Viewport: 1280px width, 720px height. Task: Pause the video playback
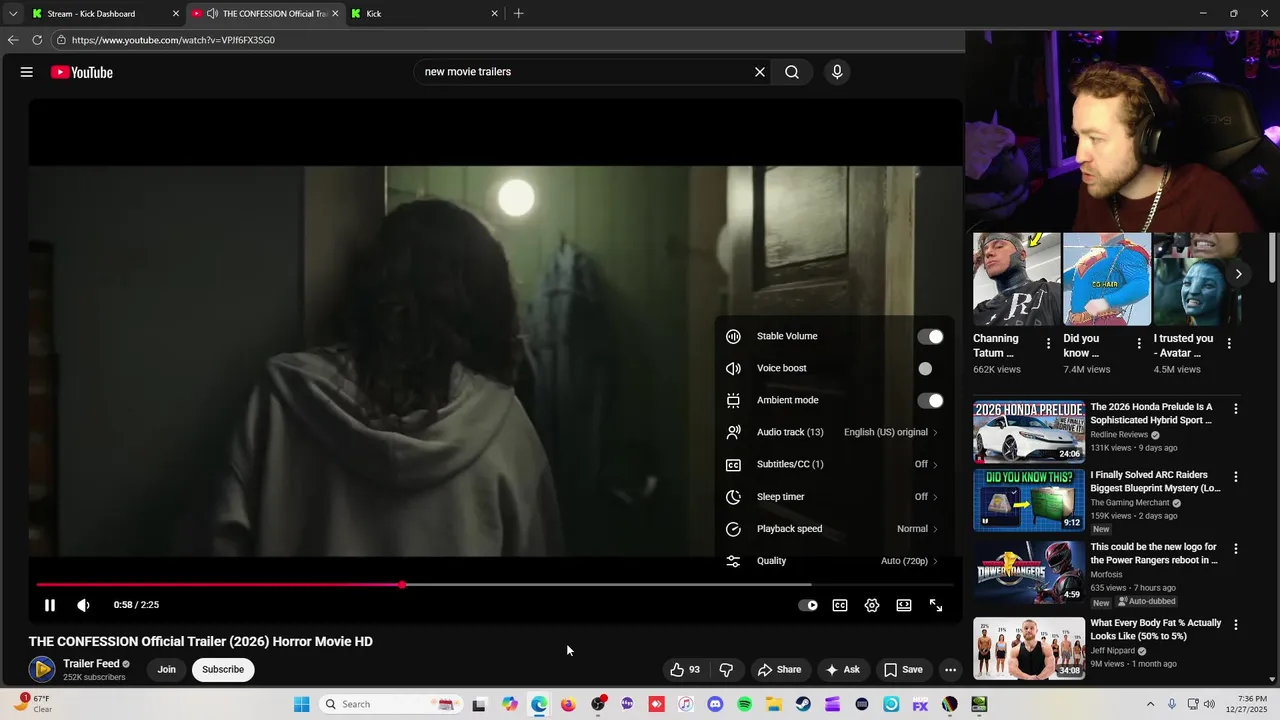[x=50, y=605]
